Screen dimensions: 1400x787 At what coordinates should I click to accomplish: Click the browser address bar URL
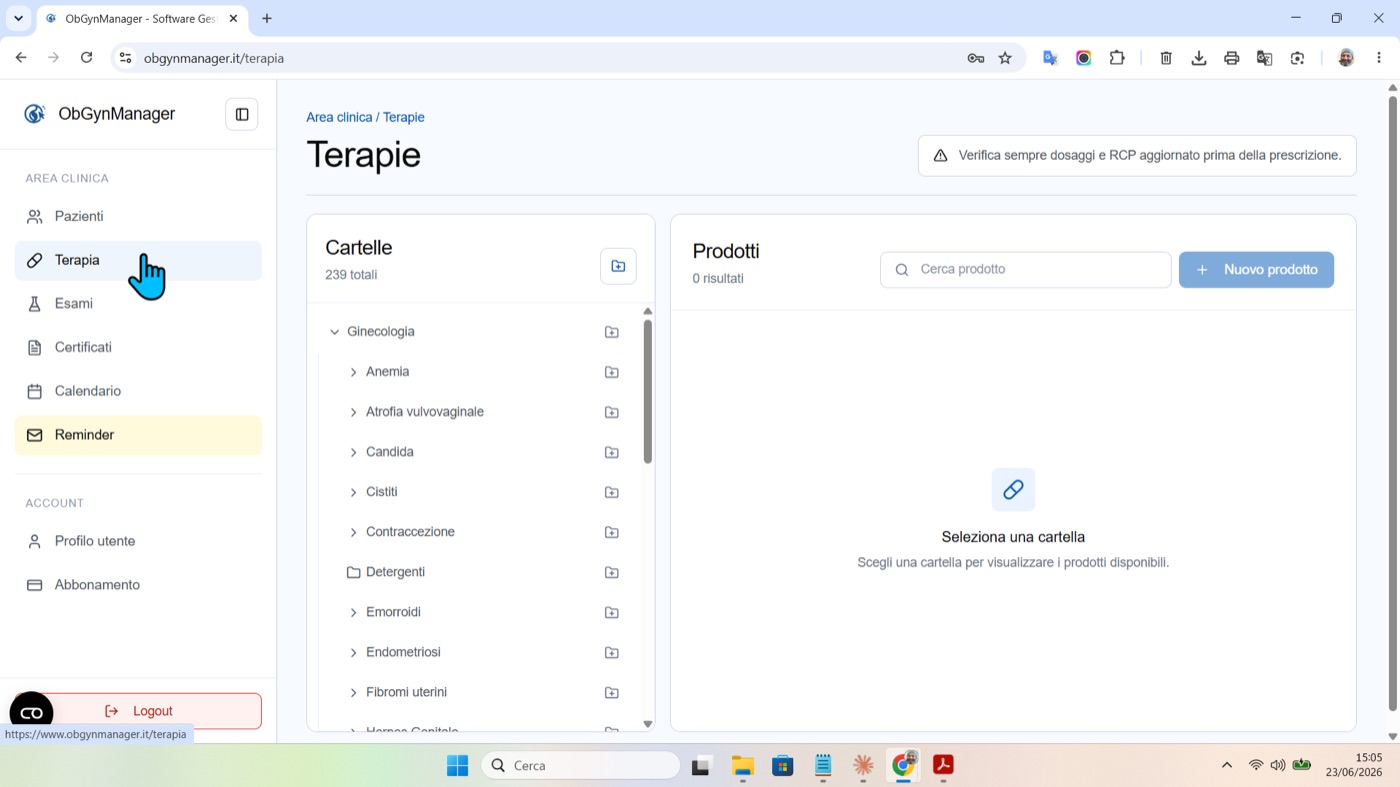tap(214, 58)
